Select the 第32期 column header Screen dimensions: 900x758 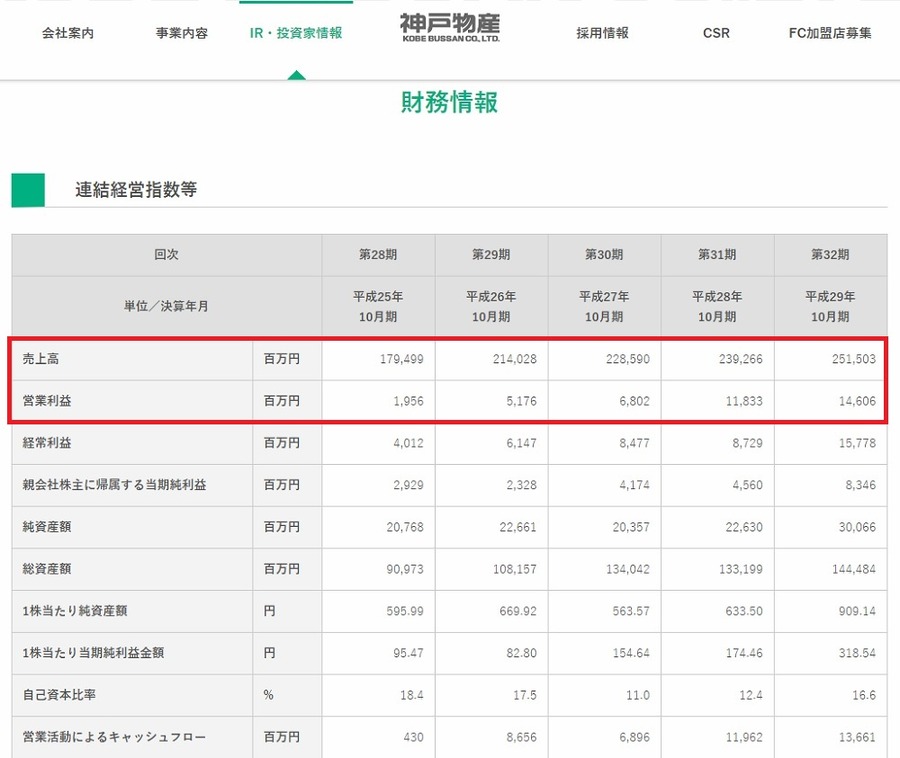pos(830,255)
